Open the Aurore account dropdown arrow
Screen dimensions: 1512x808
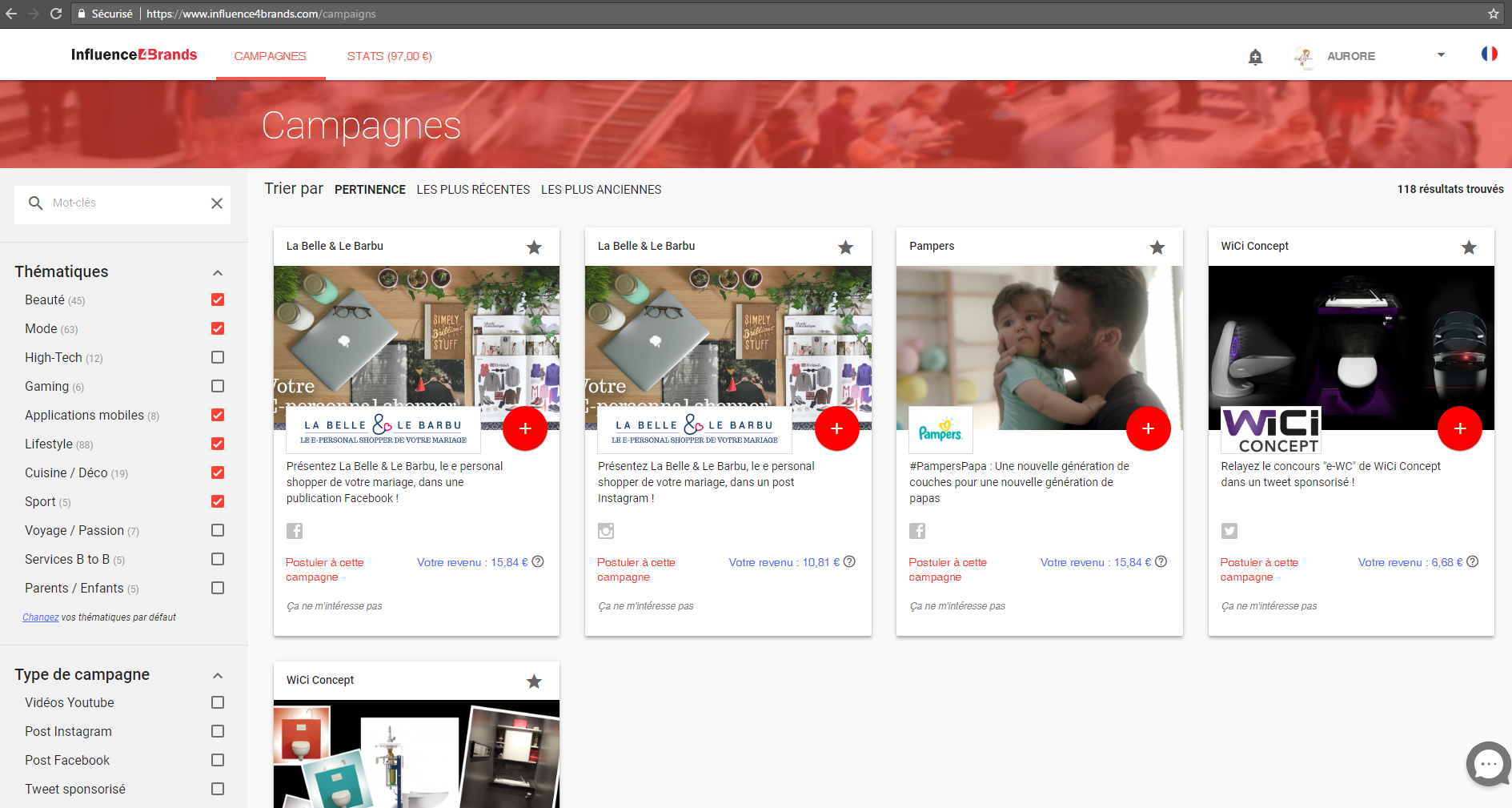1441,55
